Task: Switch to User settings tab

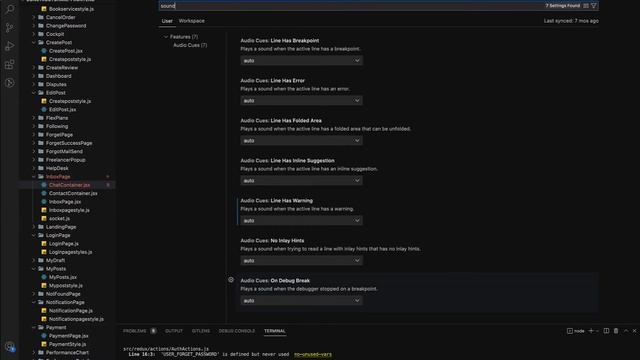Action: coord(167,21)
